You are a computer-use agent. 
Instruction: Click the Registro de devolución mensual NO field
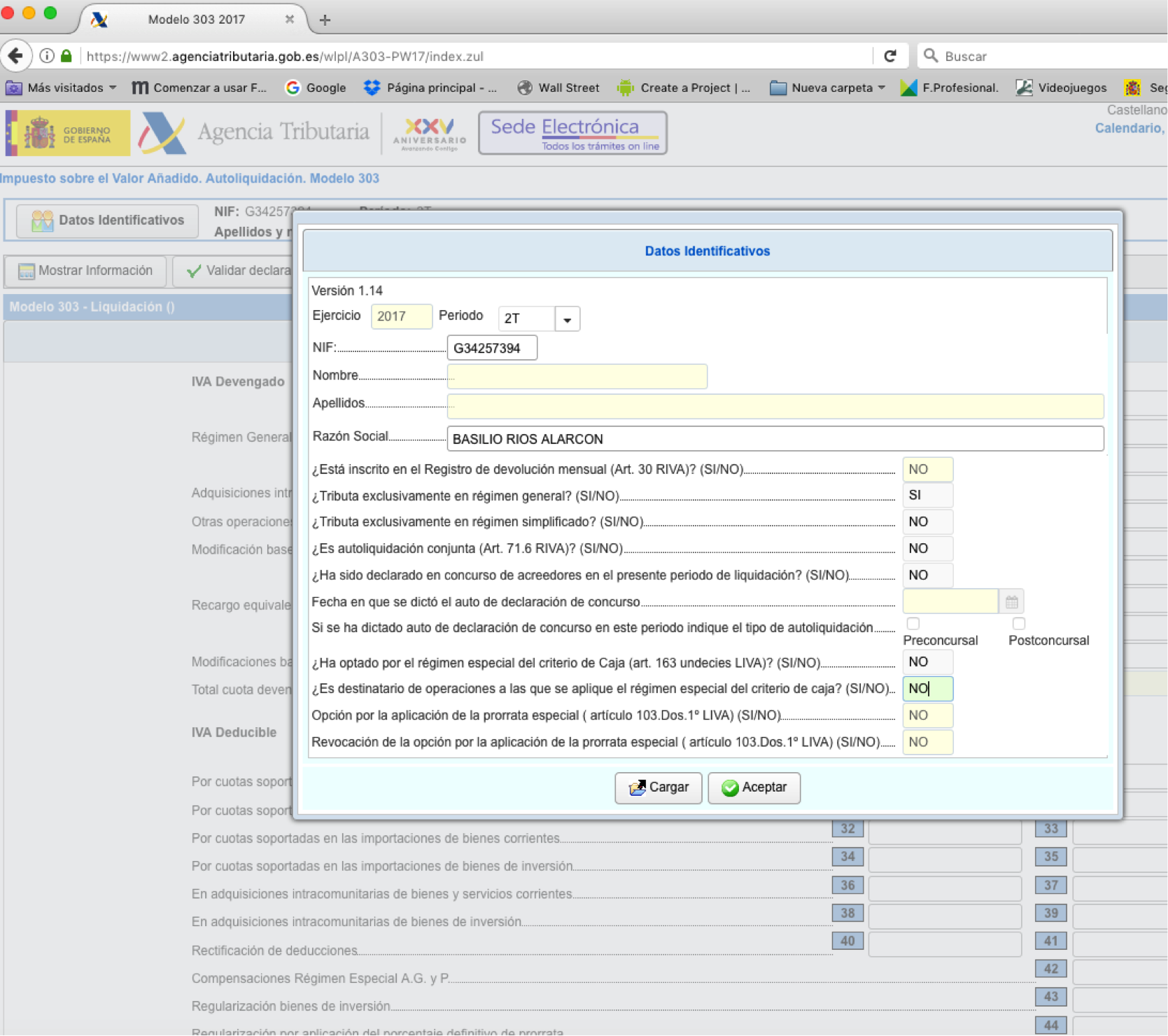(x=927, y=469)
